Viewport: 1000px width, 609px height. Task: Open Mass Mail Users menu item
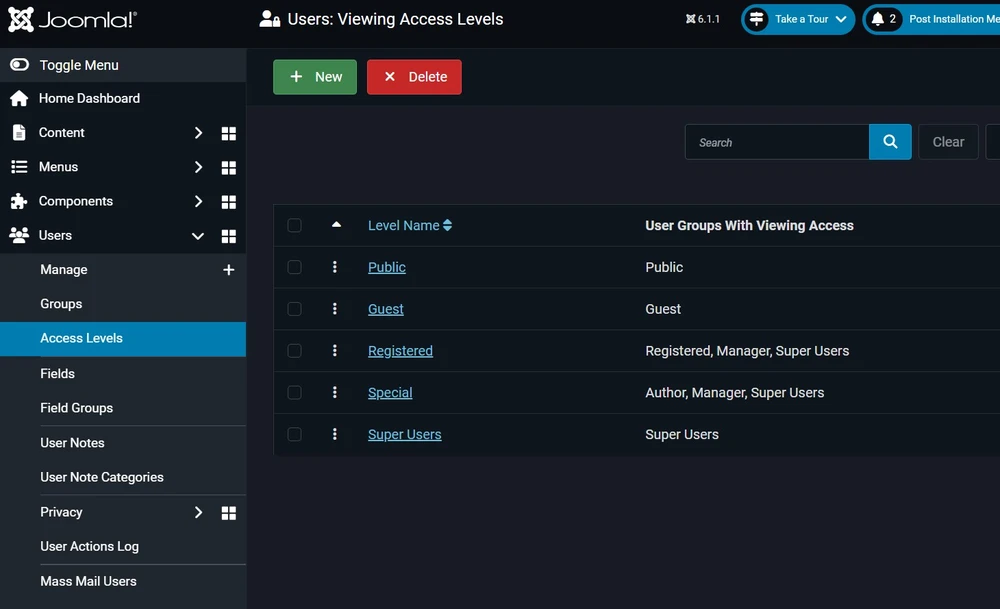coord(88,581)
